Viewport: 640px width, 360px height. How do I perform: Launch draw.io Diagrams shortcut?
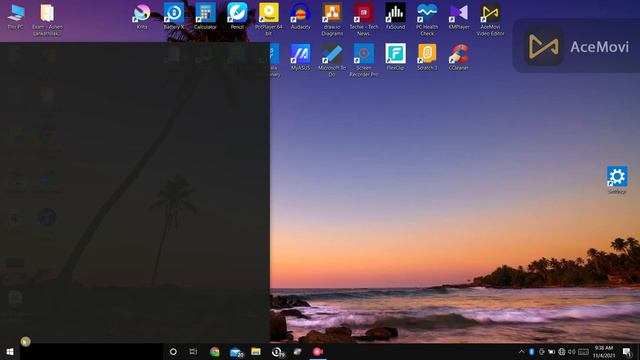pos(332,19)
